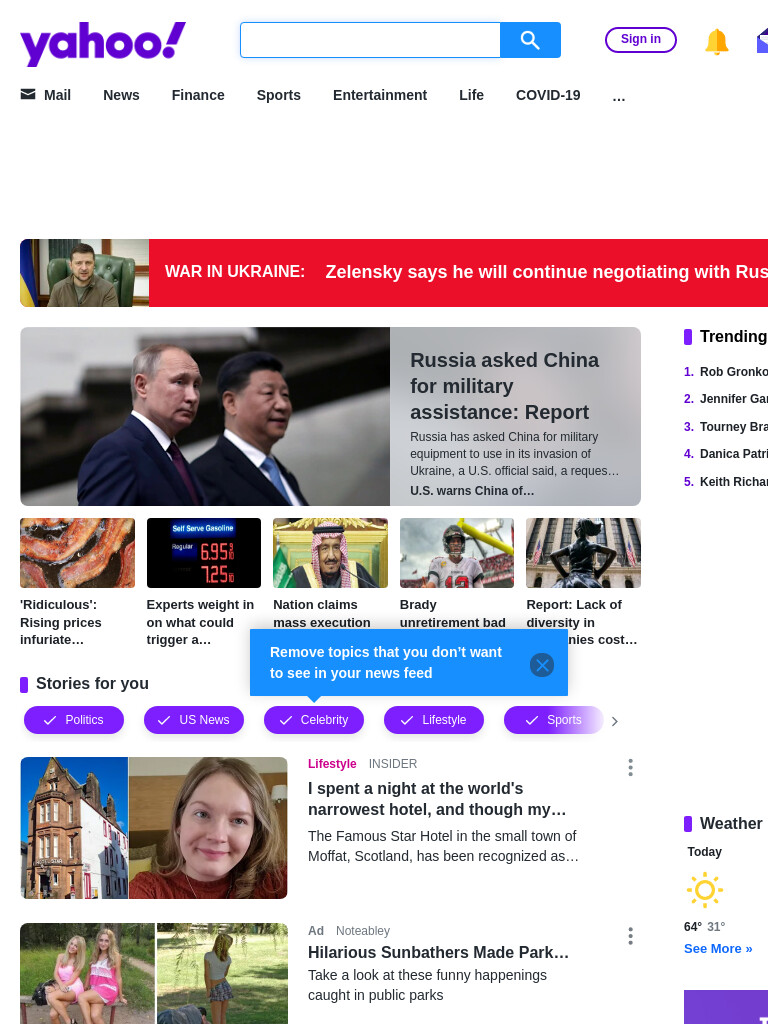The height and width of the screenshot is (1024, 768).
Task: Open See More weather link
Action: (718, 948)
